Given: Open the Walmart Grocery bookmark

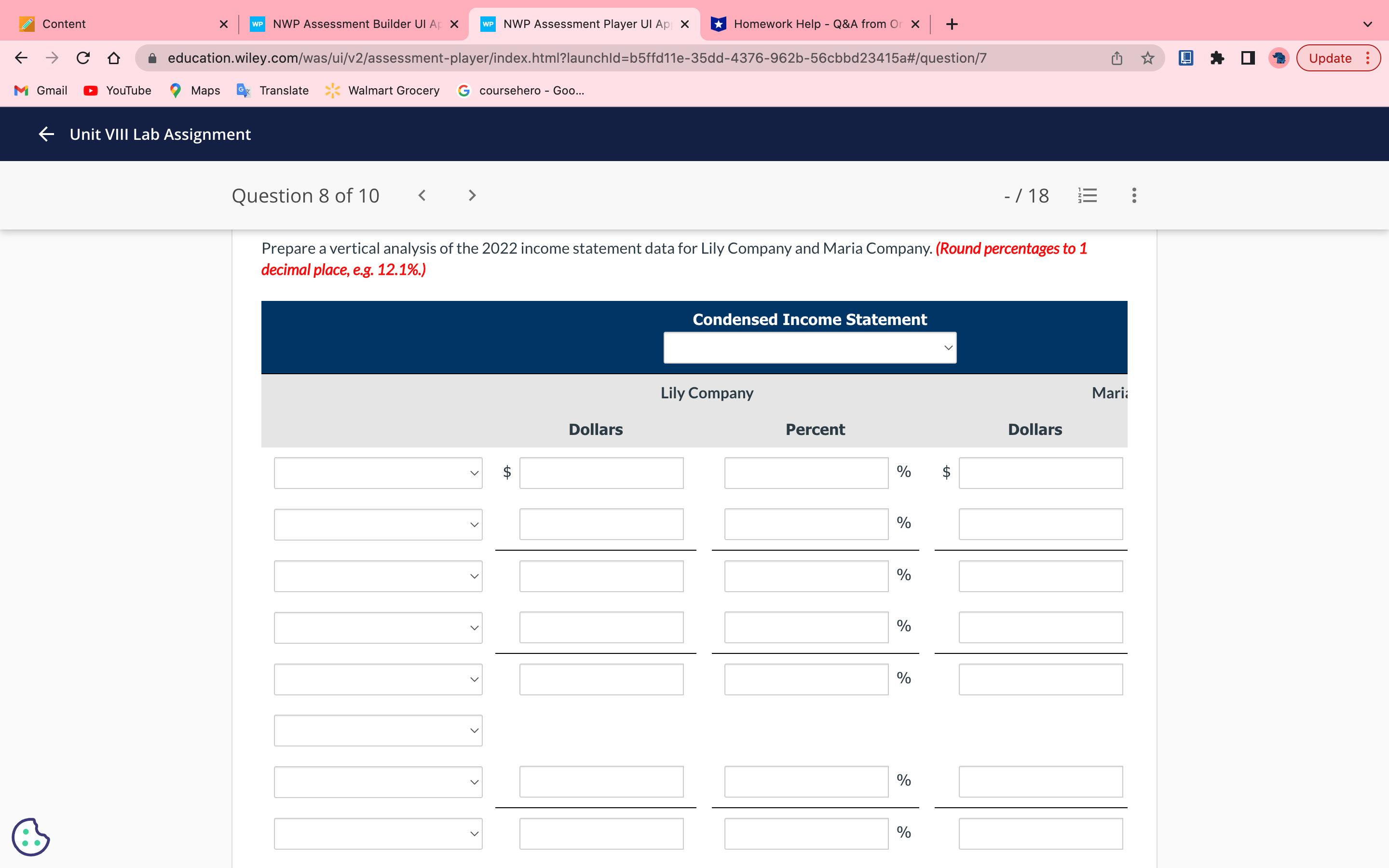Looking at the screenshot, I should [381, 90].
